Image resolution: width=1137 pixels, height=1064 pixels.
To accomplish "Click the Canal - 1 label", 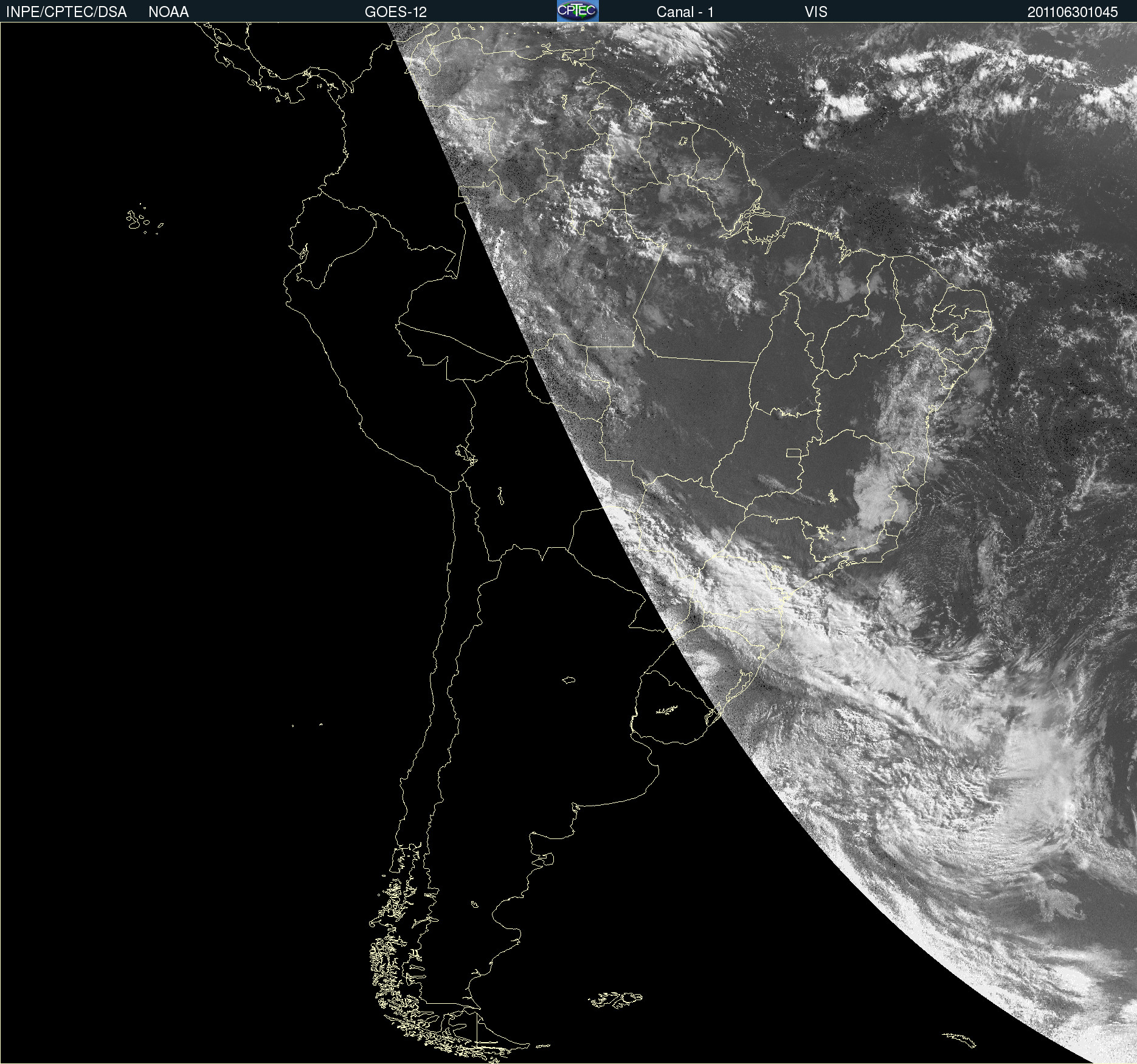I will [685, 12].
